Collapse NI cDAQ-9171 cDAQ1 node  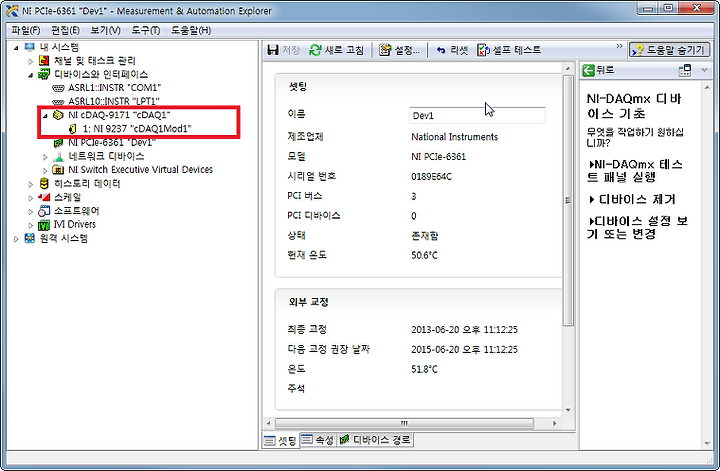[x=45, y=116]
